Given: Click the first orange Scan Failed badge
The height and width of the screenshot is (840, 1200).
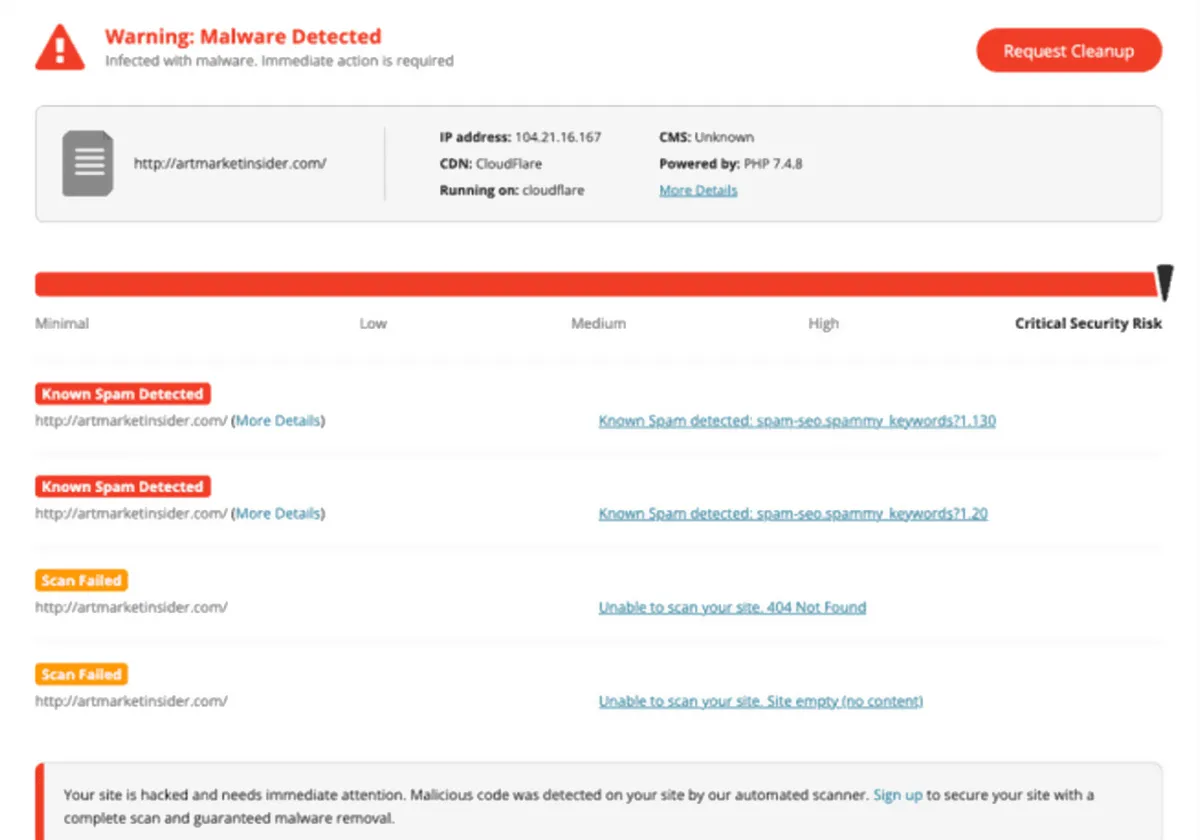Looking at the screenshot, I should click(x=82, y=580).
